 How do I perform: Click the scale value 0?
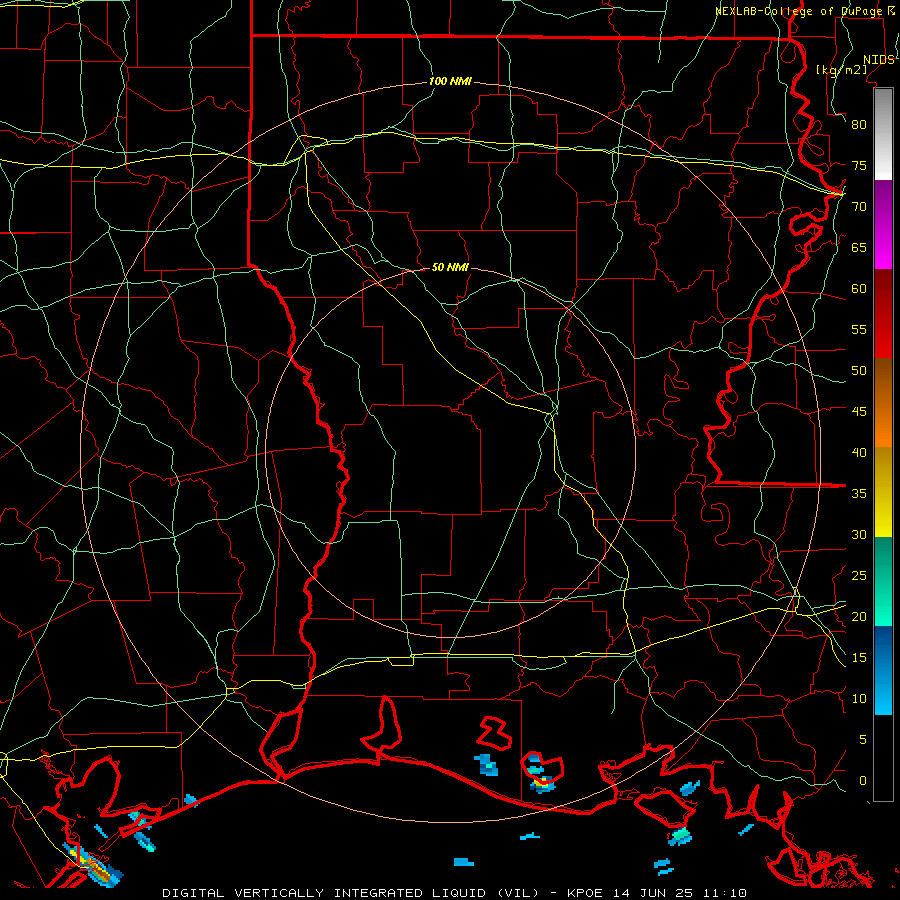click(x=863, y=781)
